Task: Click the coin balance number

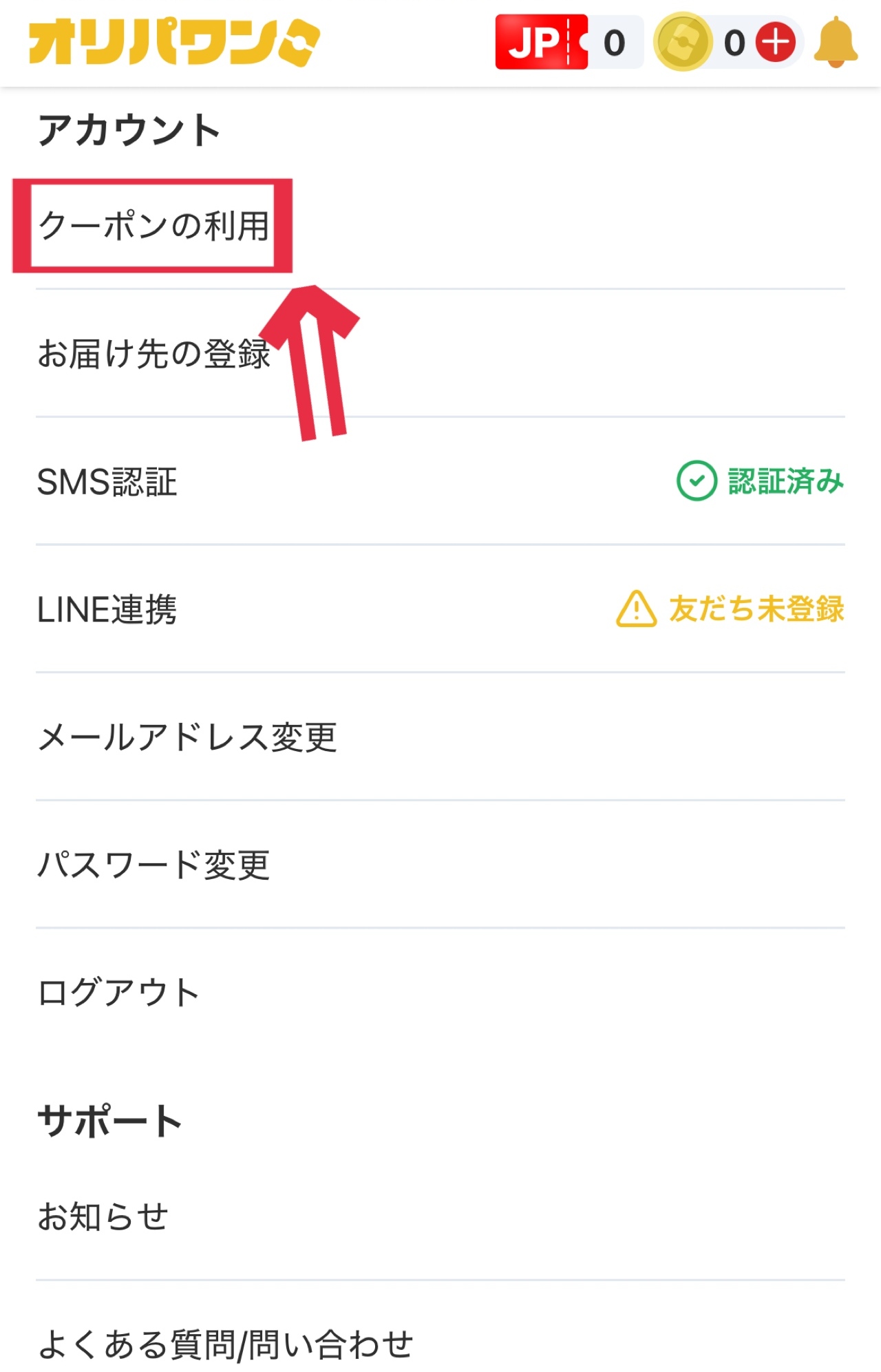Action: (734, 43)
